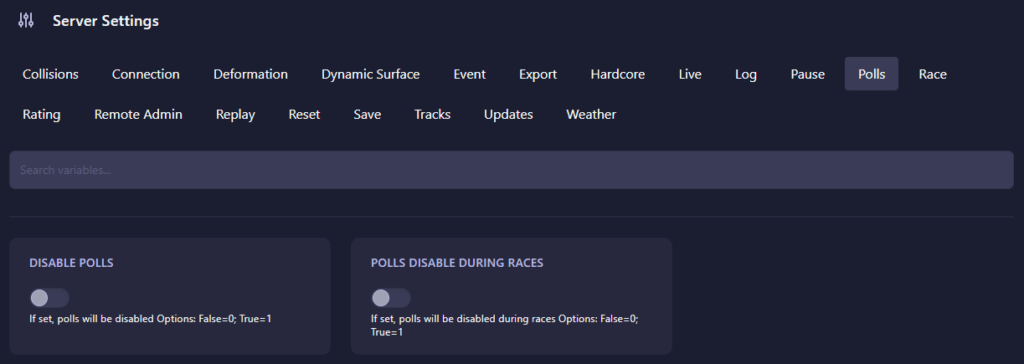1024x364 pixels.
Task: Open the Export tab
Action: [x=538, y=74]
